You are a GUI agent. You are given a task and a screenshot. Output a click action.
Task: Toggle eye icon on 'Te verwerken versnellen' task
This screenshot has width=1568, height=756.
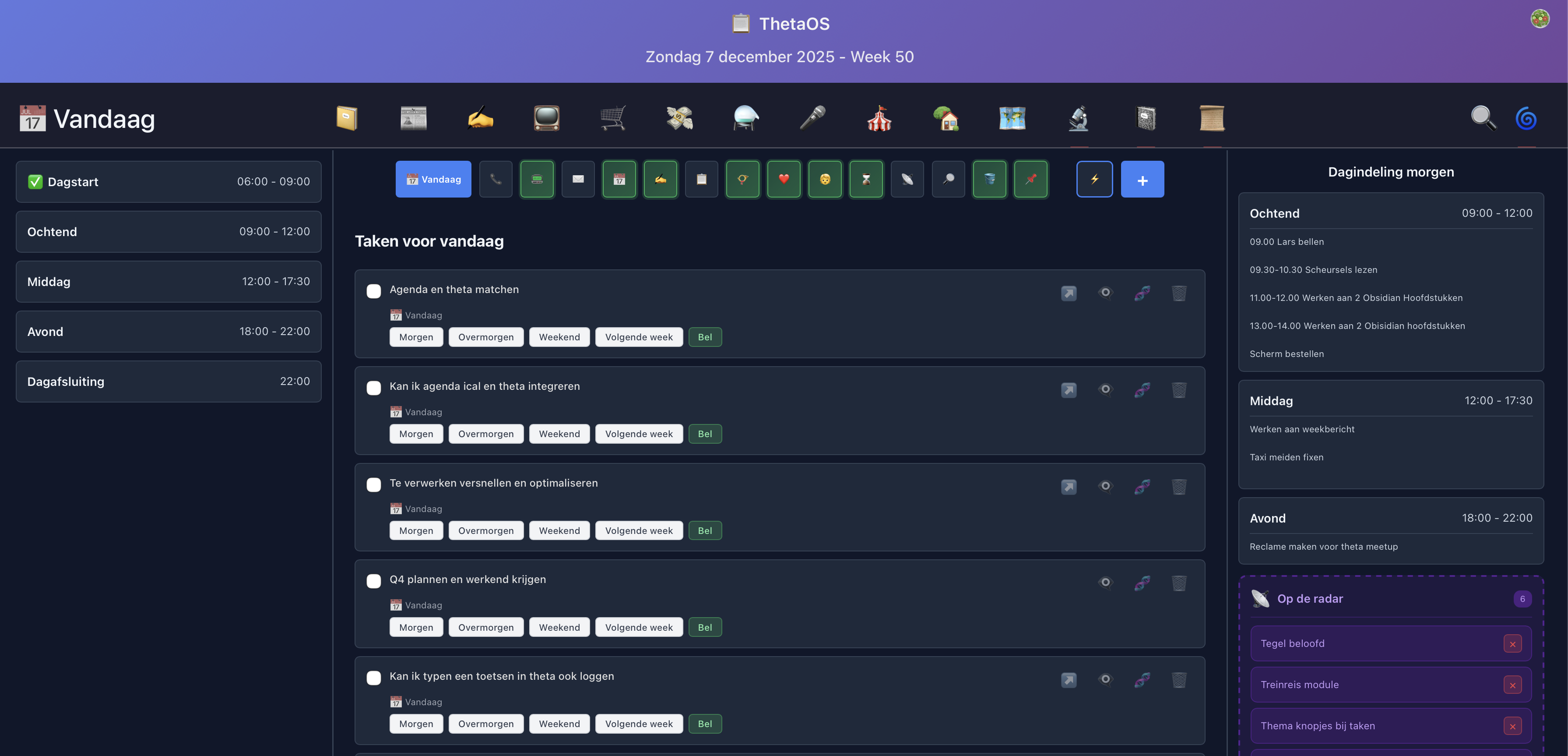[1105, 486]
